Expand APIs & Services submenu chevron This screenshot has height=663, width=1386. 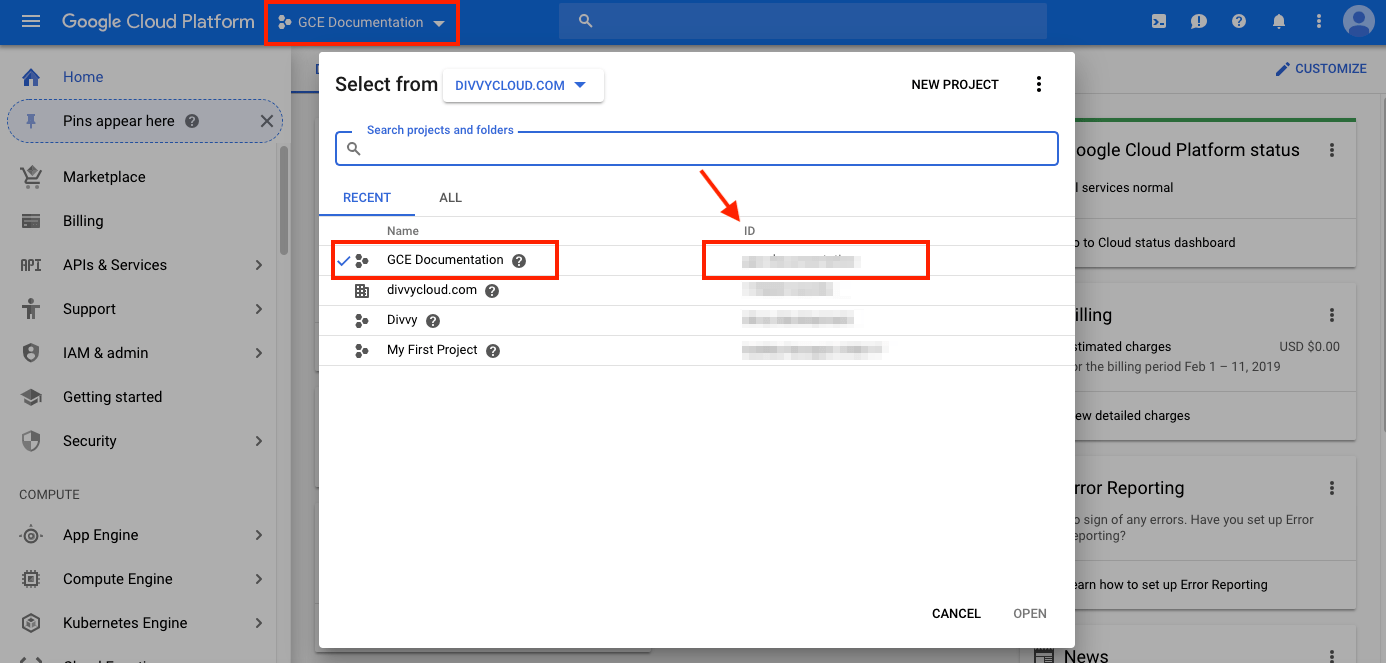click(x=259, y=265)
